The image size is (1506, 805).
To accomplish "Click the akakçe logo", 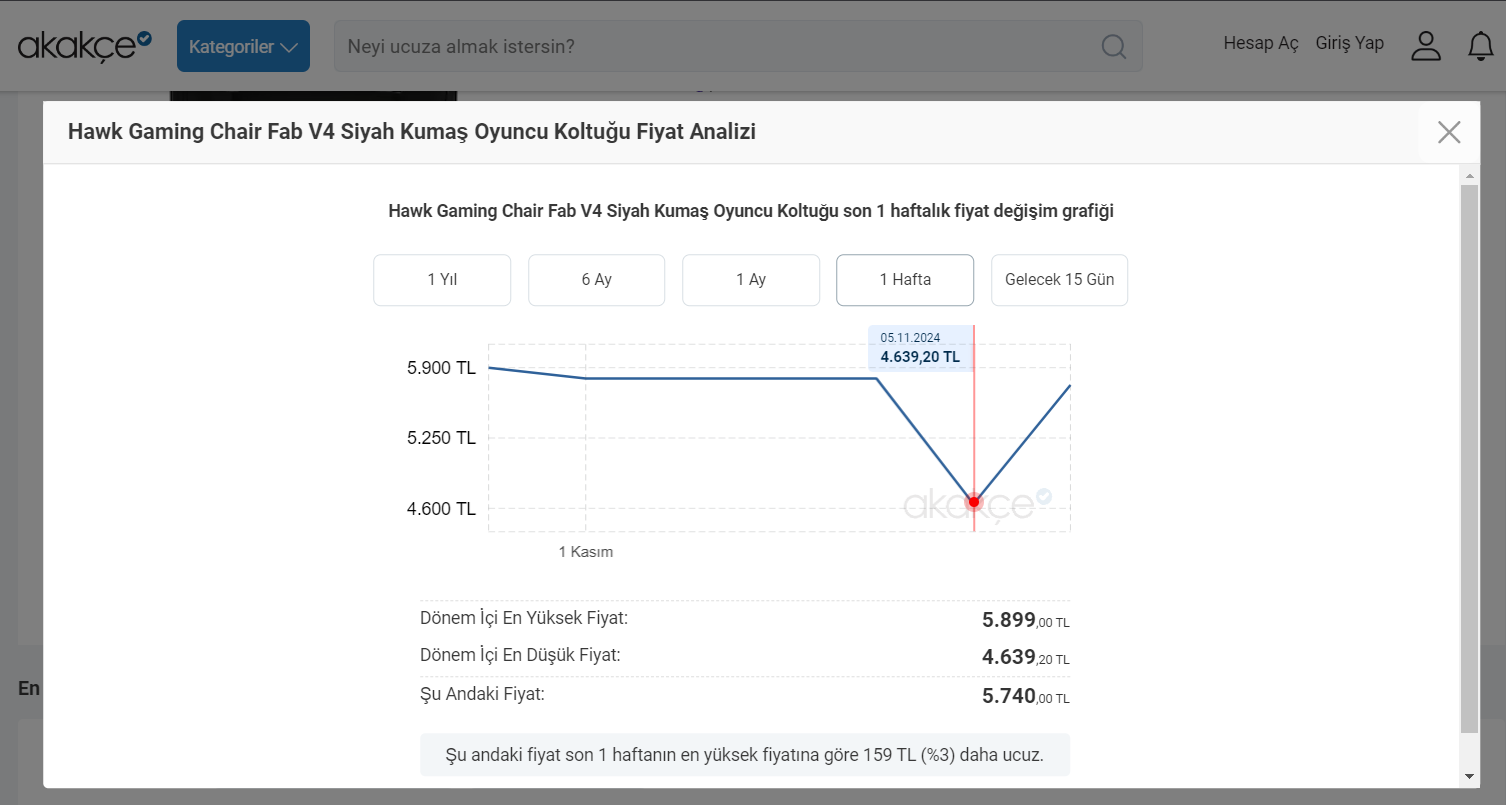I will (x=84, y=45).
